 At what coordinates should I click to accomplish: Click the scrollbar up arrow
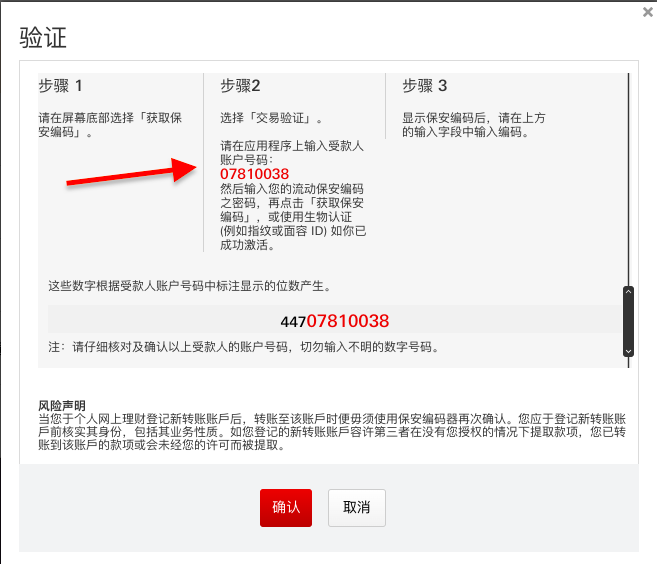(x=628, y=292)
